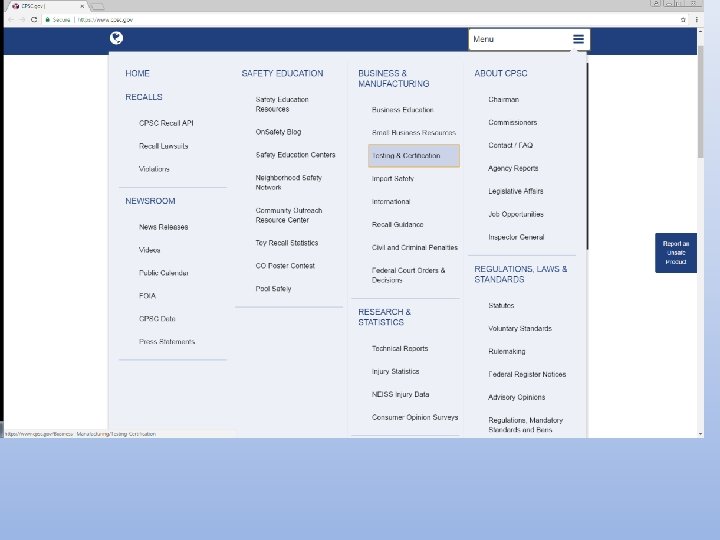This screenshot has height=540, width=720.
Task: Open Consumer Opinion Surveys link
Action: point(415,417)
